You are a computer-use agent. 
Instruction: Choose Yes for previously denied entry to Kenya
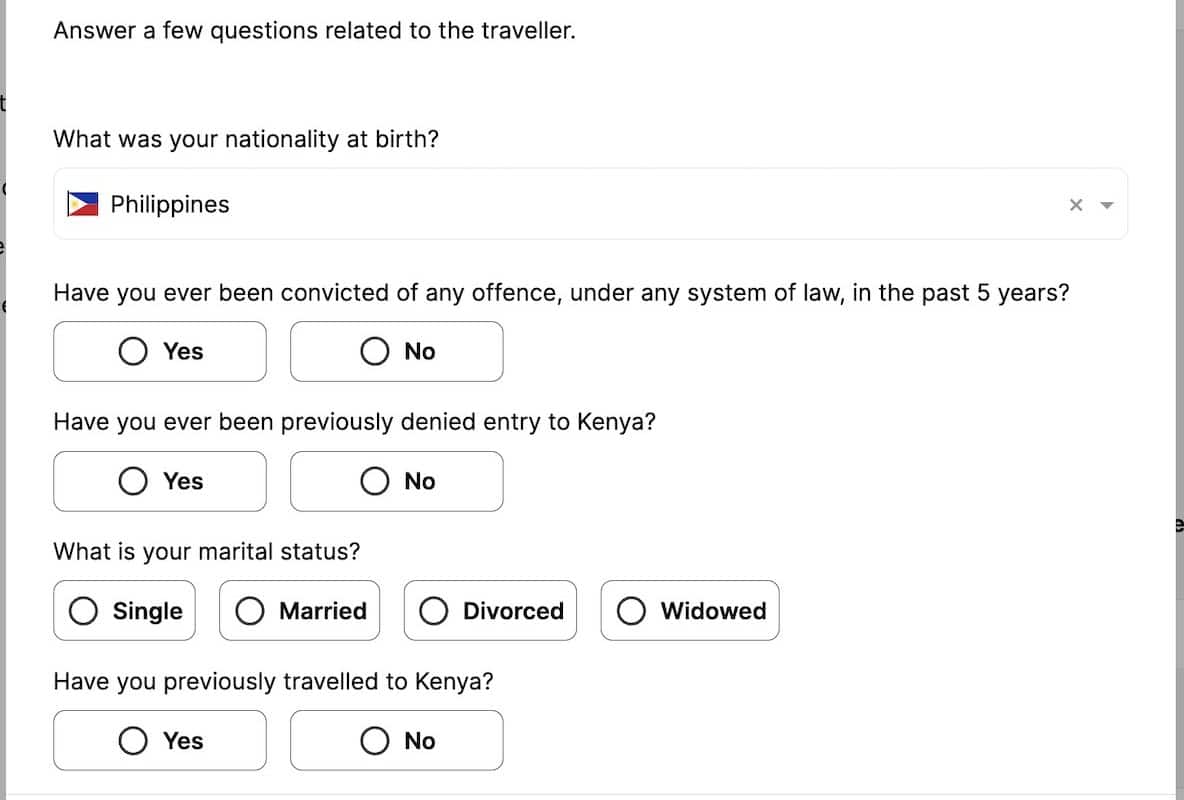[160, 481]
